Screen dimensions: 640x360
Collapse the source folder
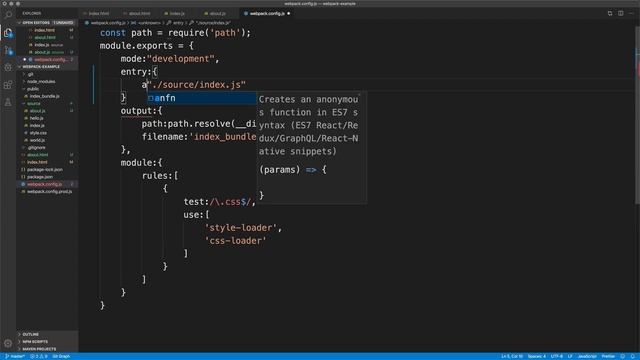[33, 104]
